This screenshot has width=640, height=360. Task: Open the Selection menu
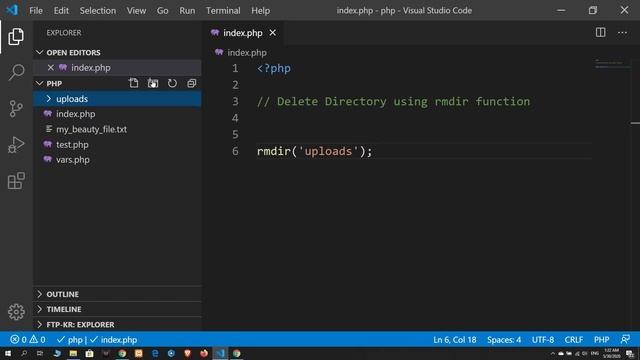pos(98,11)
